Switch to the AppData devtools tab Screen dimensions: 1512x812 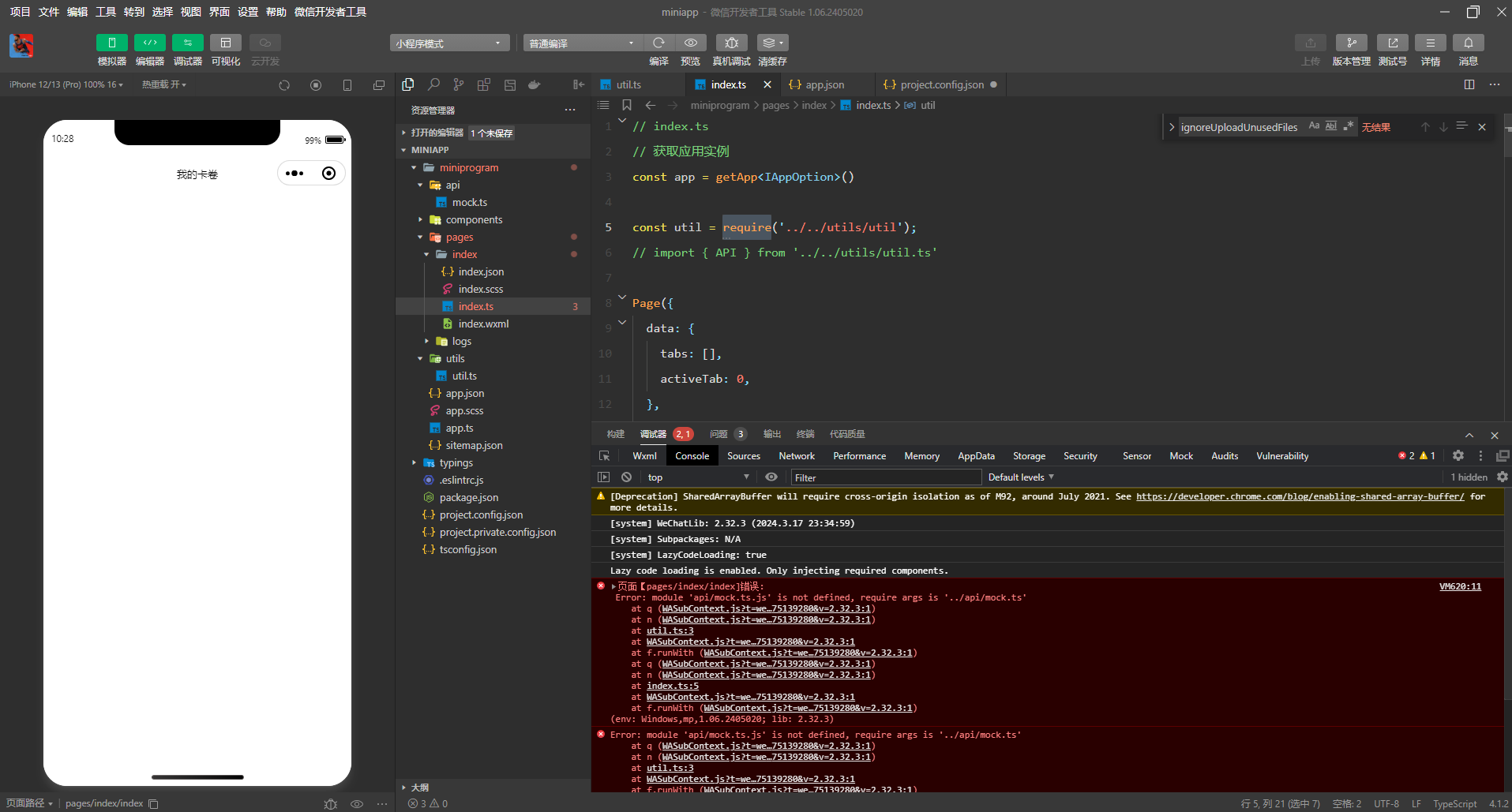point(976,456)
